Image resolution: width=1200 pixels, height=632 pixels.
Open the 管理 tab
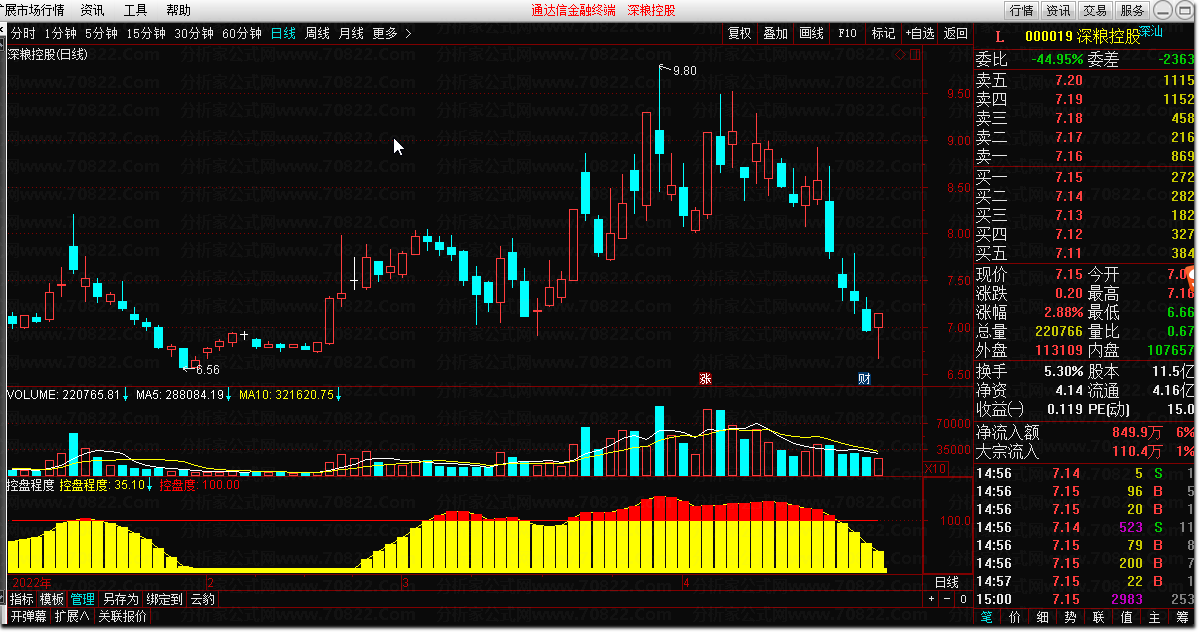[82, 599]
